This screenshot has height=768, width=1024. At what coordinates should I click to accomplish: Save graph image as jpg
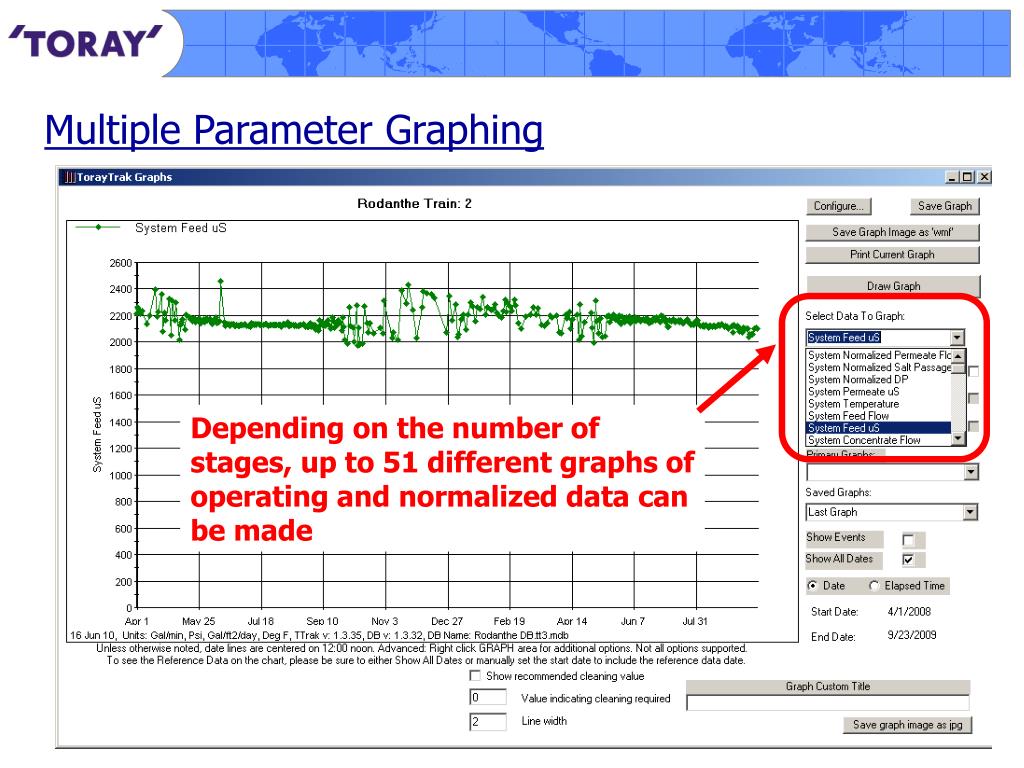click(x=907, y=725)
